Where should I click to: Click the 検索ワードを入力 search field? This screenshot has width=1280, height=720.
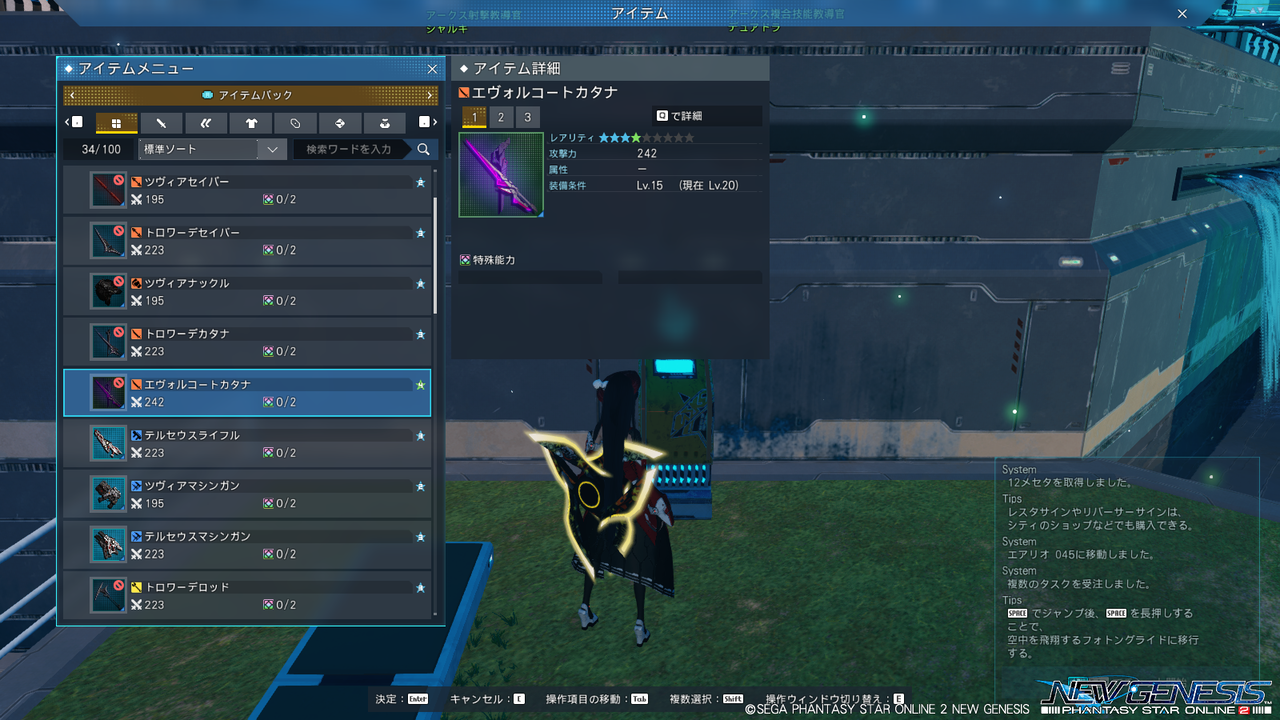[350, 149]
